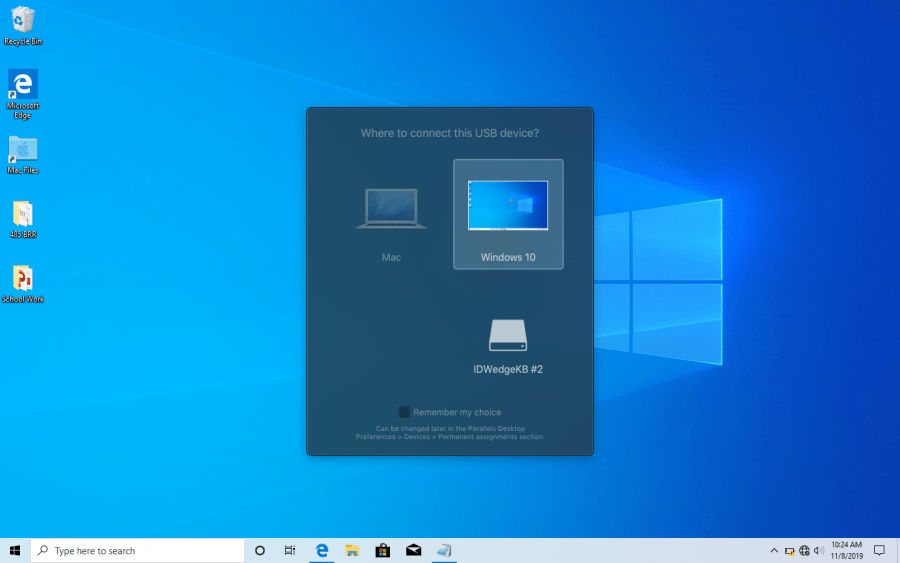Open the Windows Start menu
Viewport: 900px width, 563px height.
pyautogui.click(x=15, y=550)
